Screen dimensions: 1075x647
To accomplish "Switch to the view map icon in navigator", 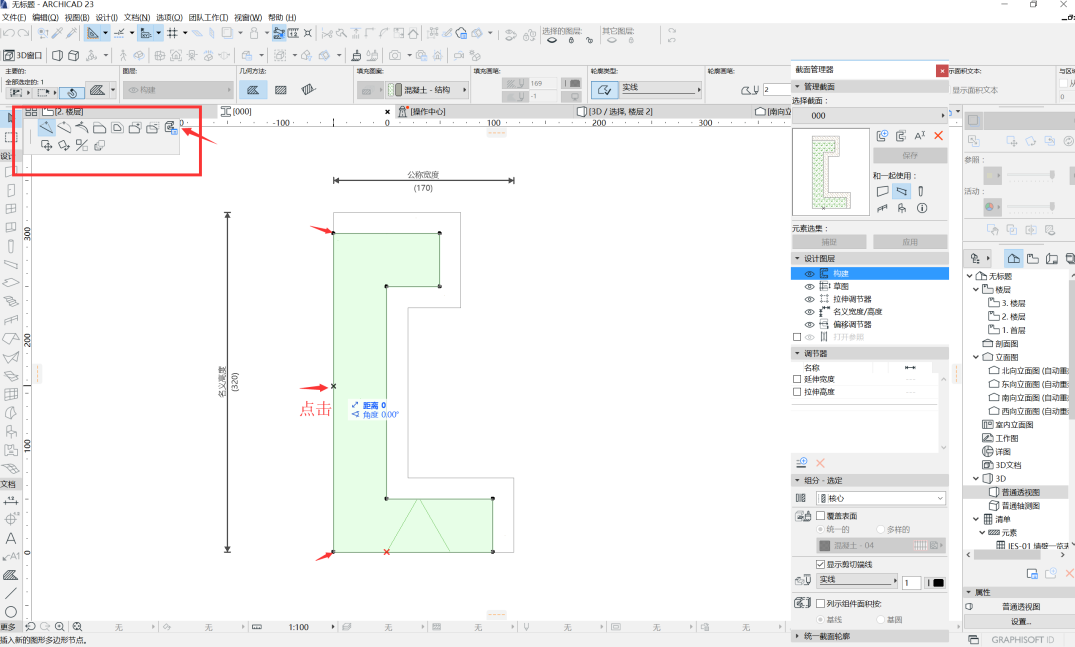I will pos(1032,258).
